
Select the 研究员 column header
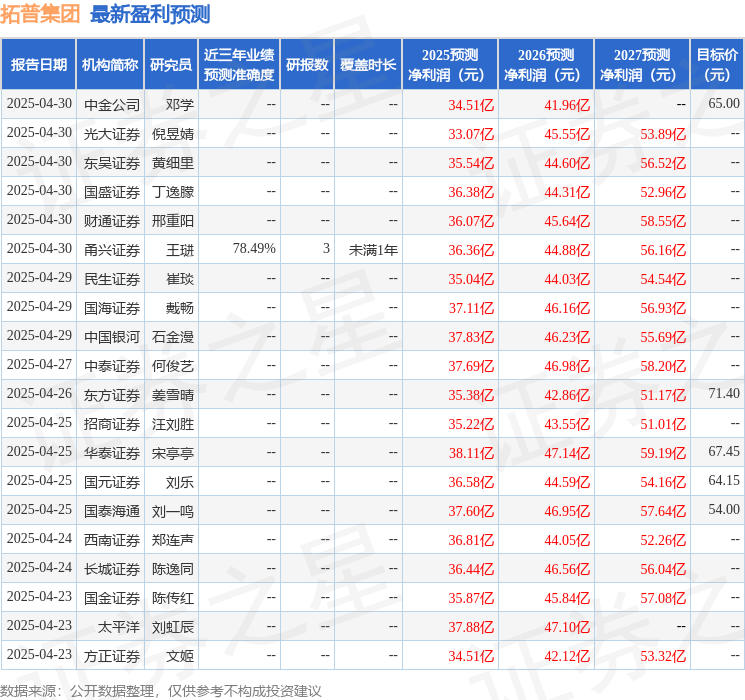pyautogui.click(x=171, y=65)
